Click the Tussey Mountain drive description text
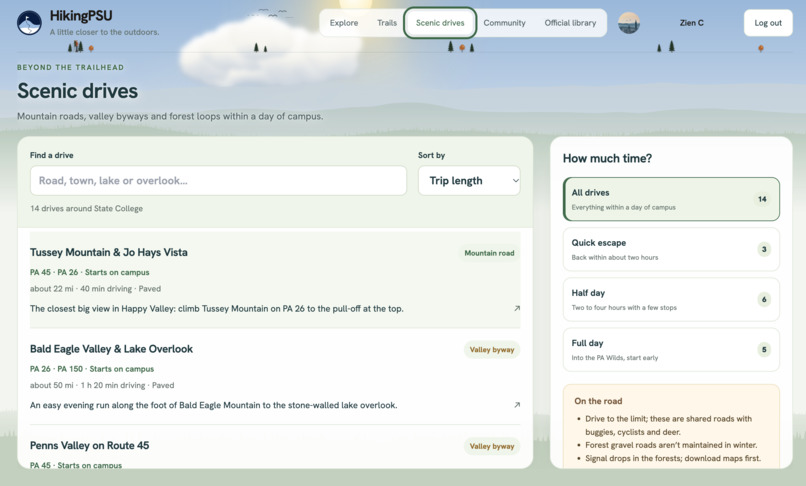Viewport: 806px width, 486px height. tap(216, 309)
